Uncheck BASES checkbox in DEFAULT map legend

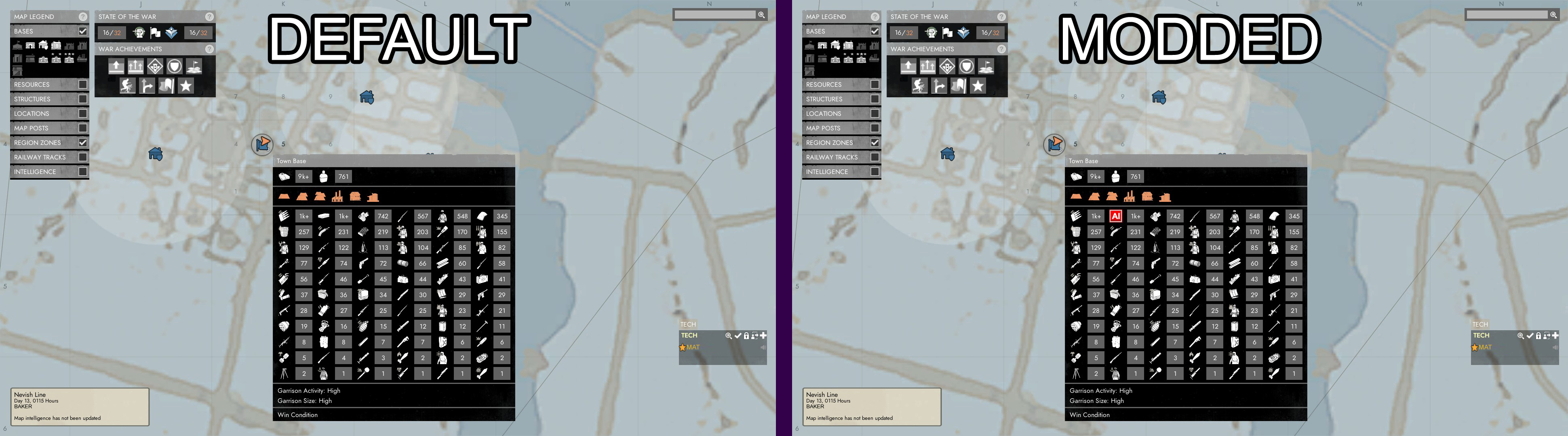83,31
